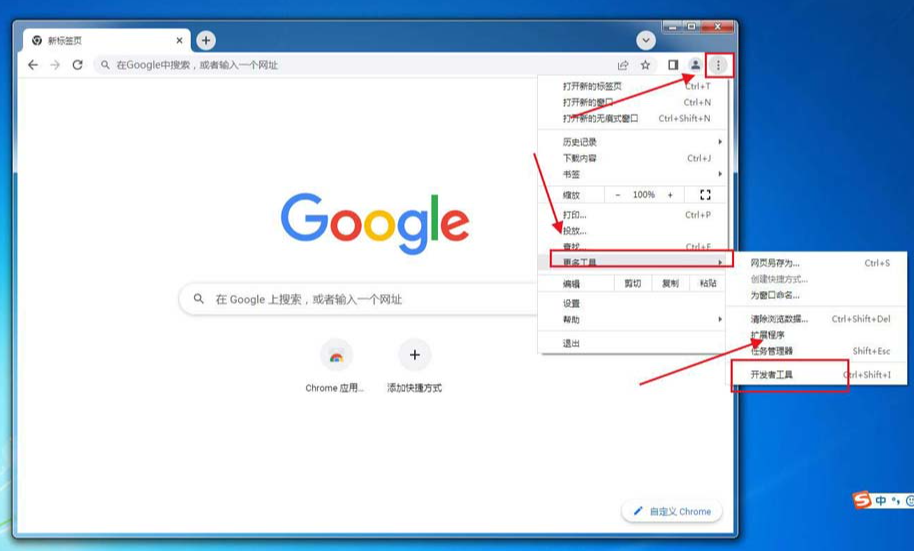The height and width of the screenshot is (551, 914).
Task: Select 网页另存为 submenu item
Action: 817,263
